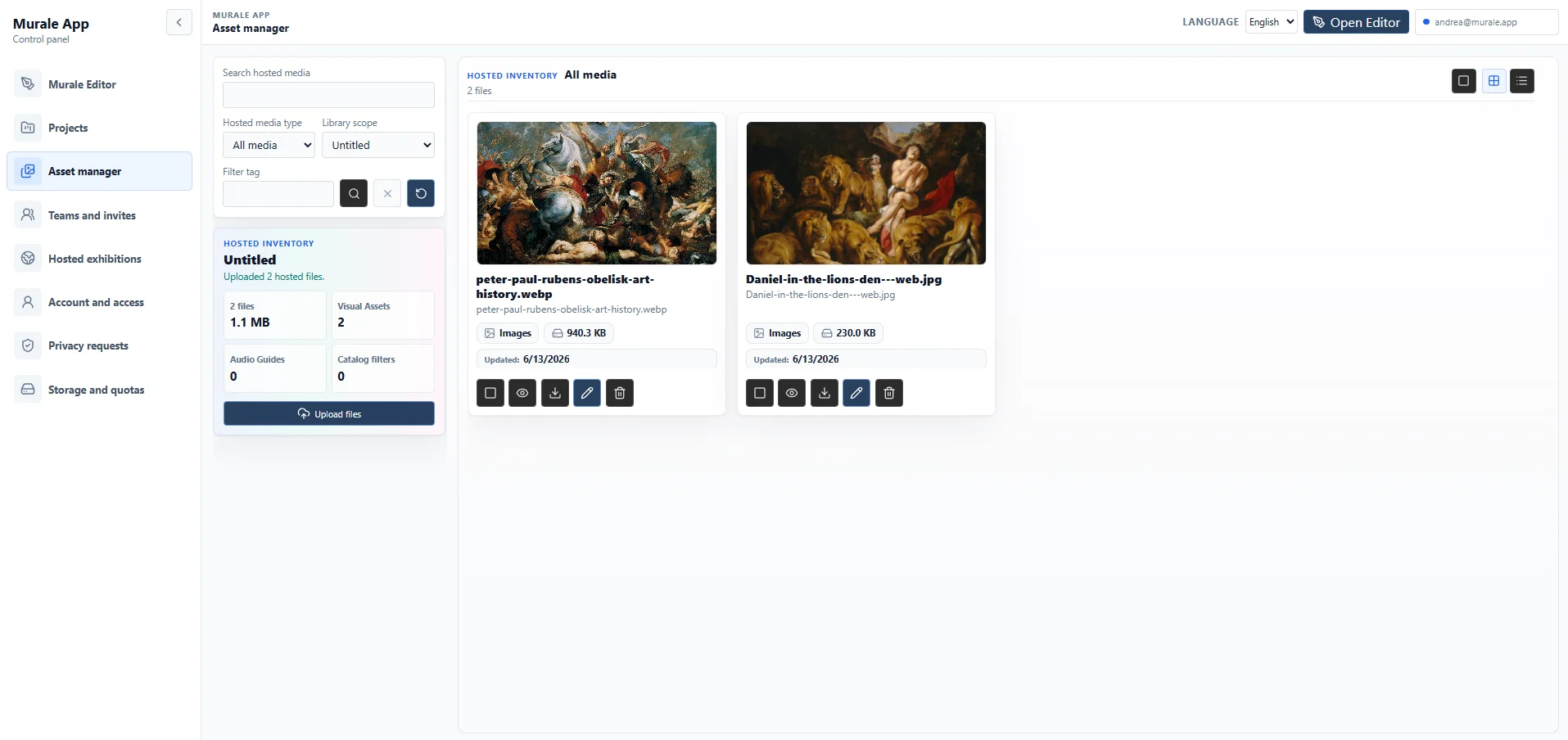
Task: Click the Teams and invites people icon
Action: [x=28, y=215]
